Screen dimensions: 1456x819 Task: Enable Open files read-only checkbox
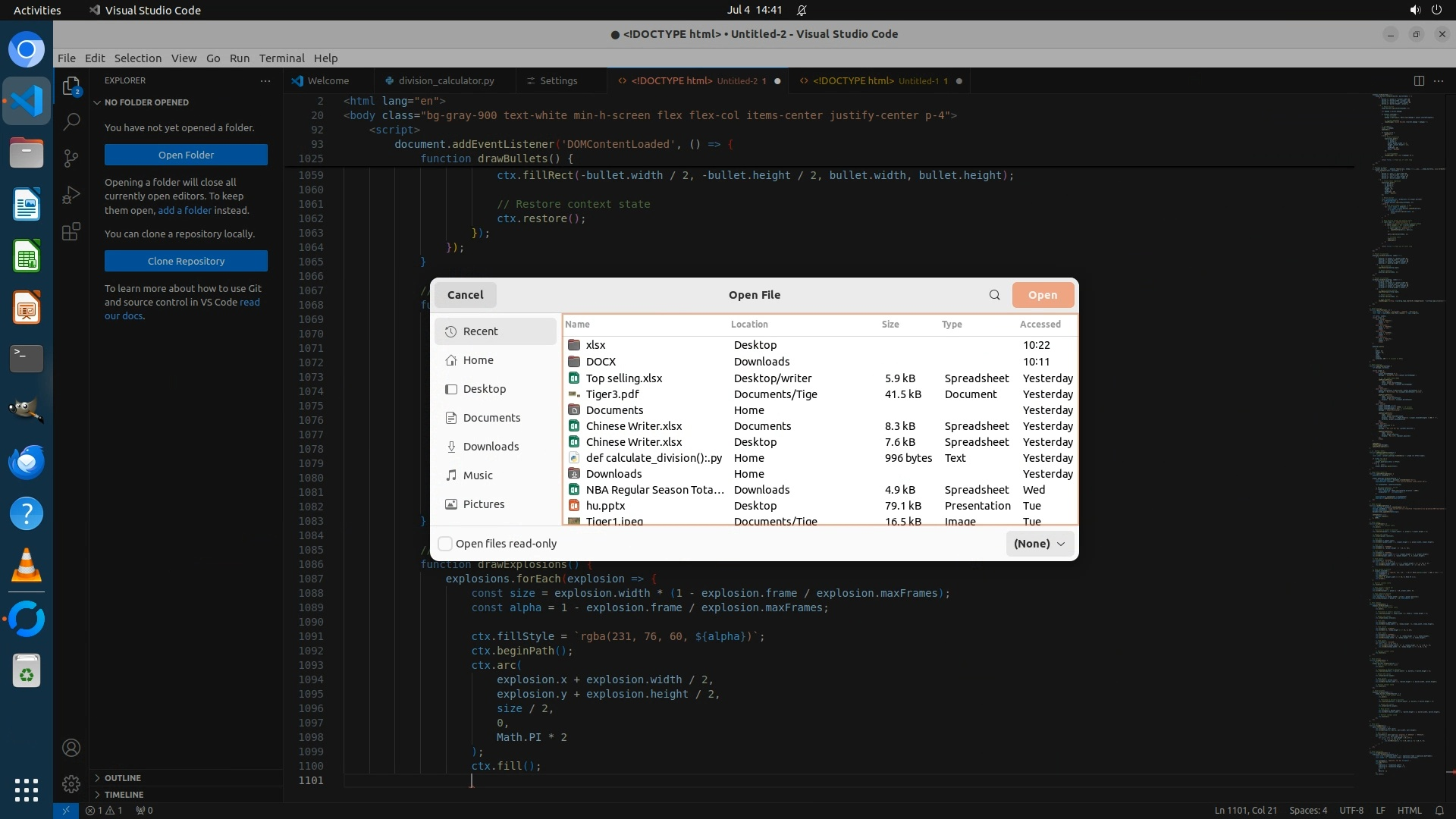(446, 544)
